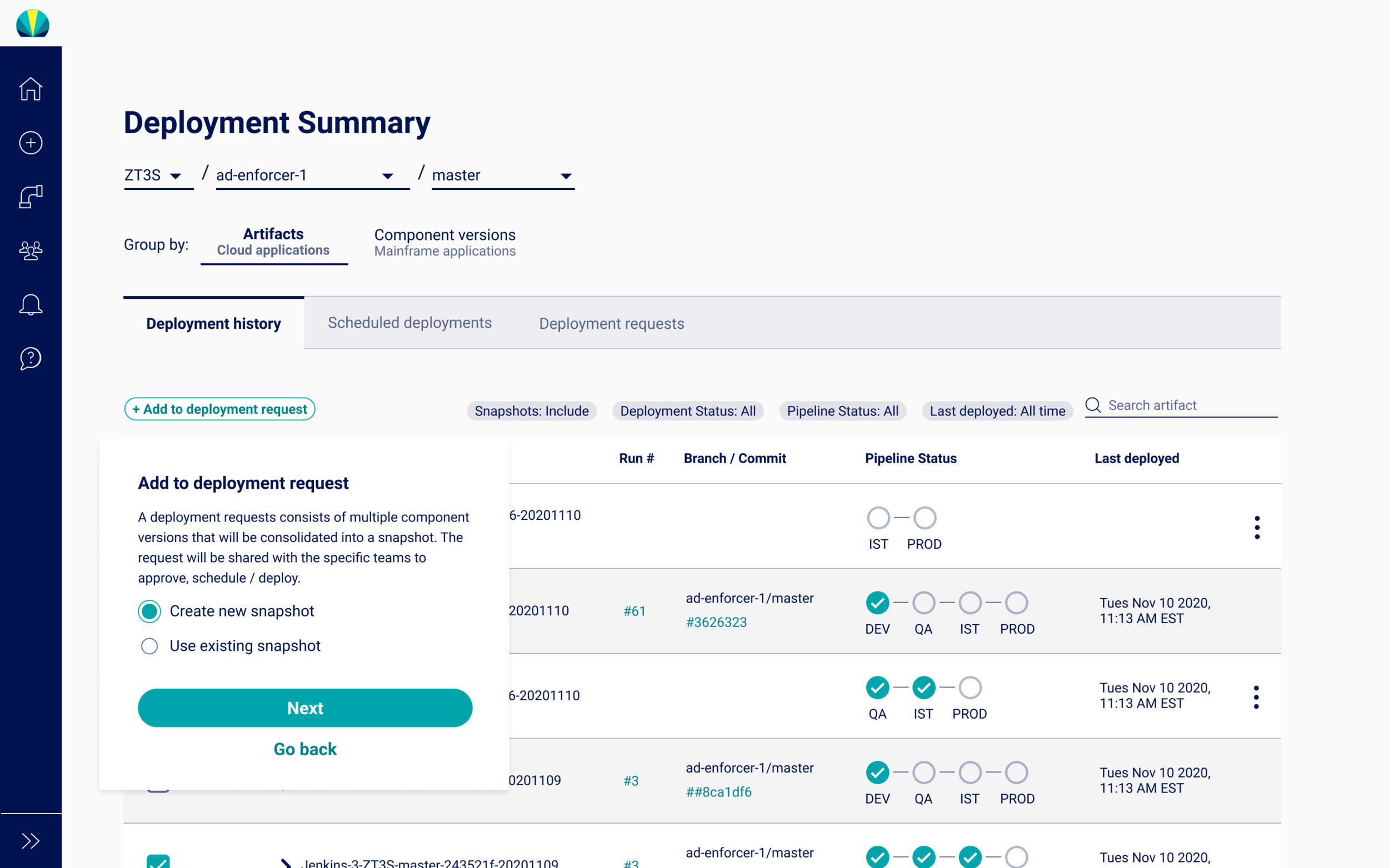The height and width of the screenshot is (868, 1389).
Task: Open the teams people icon
Action: pos(31,250)
